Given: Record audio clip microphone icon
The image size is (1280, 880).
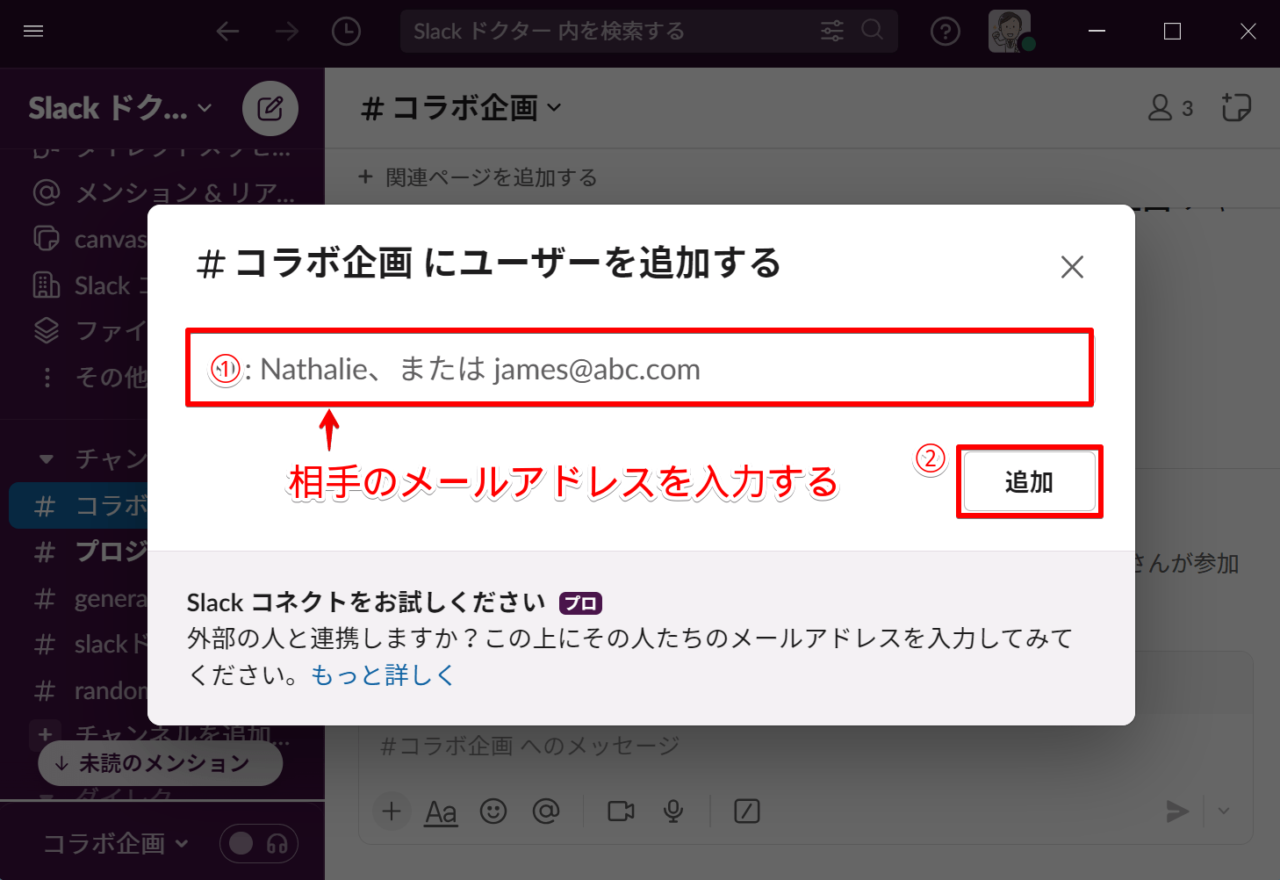Looking at the screenshot, I should pyautogui.click(x=674, y=811).
